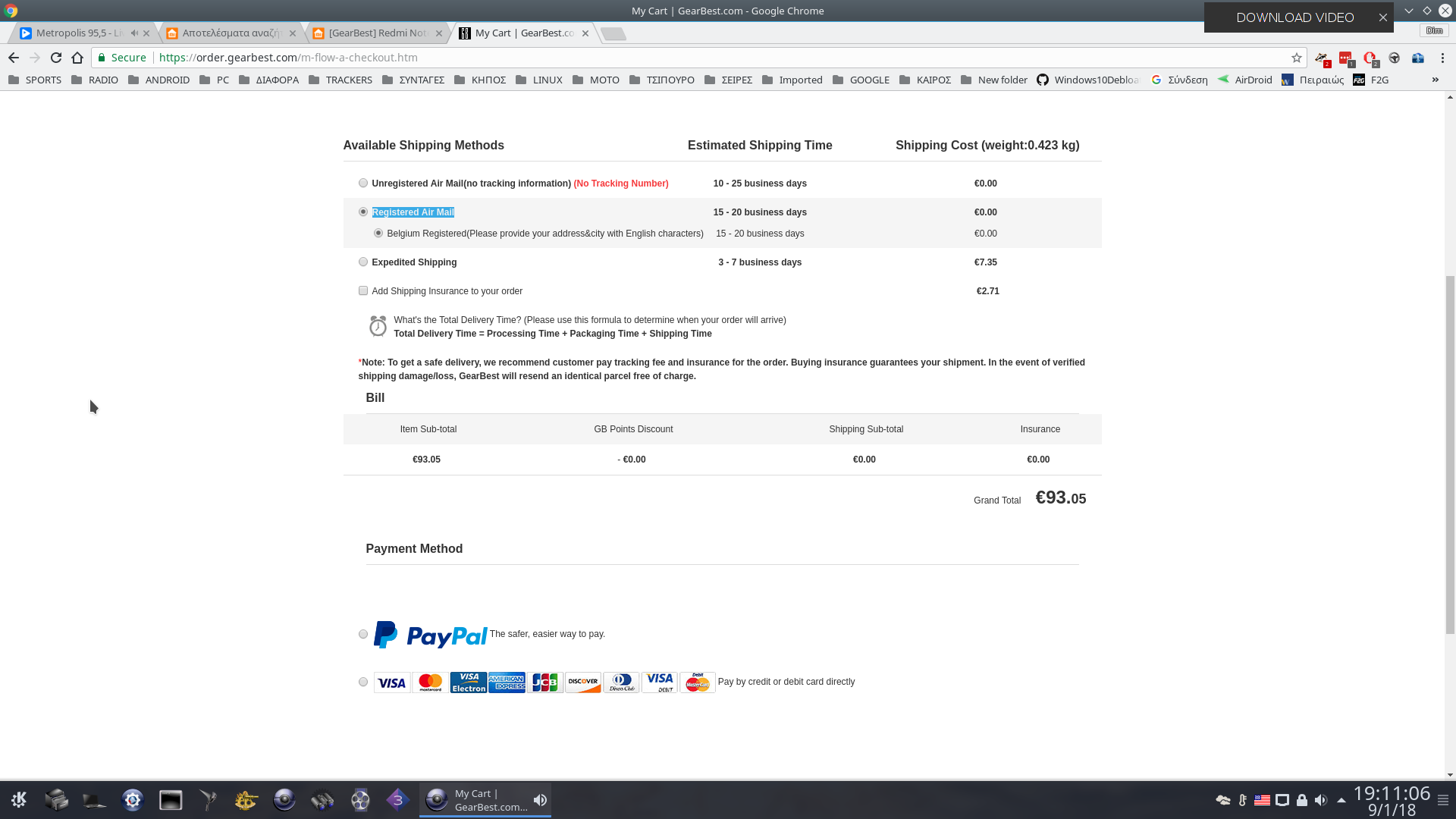This screenshot has height=819, width=1456.
Task: Open Chrome three-dot menu
Action: pos(1442,58)
